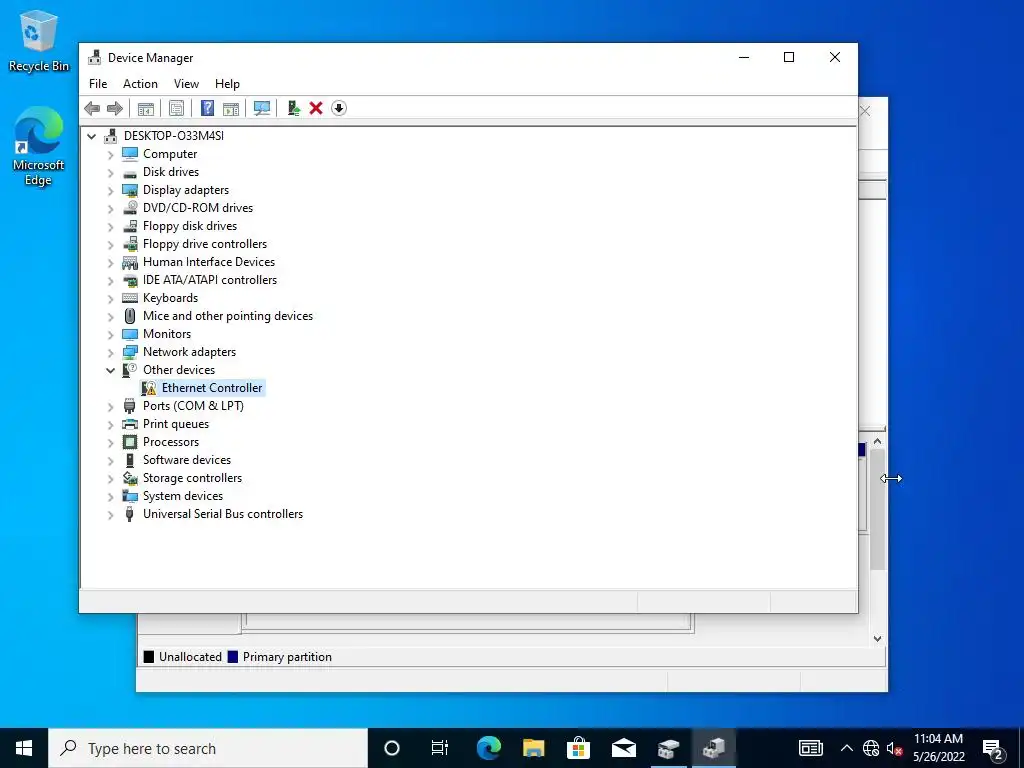Open Microsoft Edge desktop shortcut

pos(39,146)
